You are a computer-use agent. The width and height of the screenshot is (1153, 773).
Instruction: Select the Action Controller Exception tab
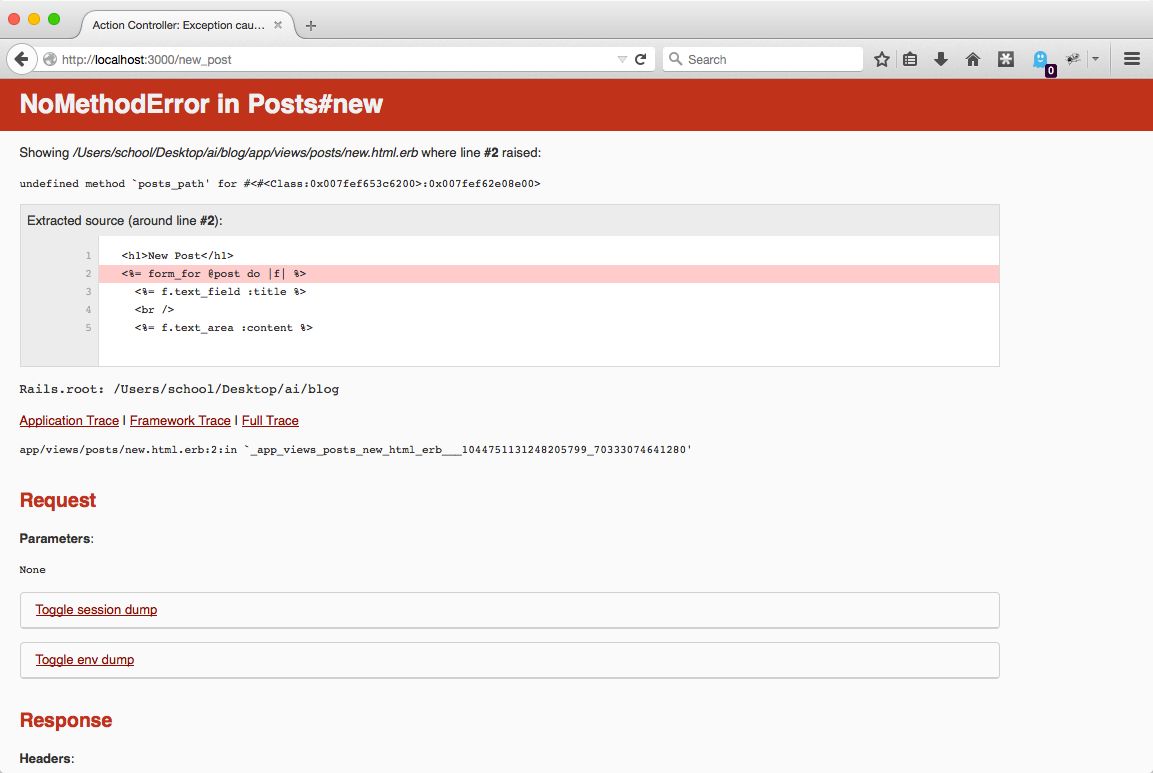[x=180, y=25]
